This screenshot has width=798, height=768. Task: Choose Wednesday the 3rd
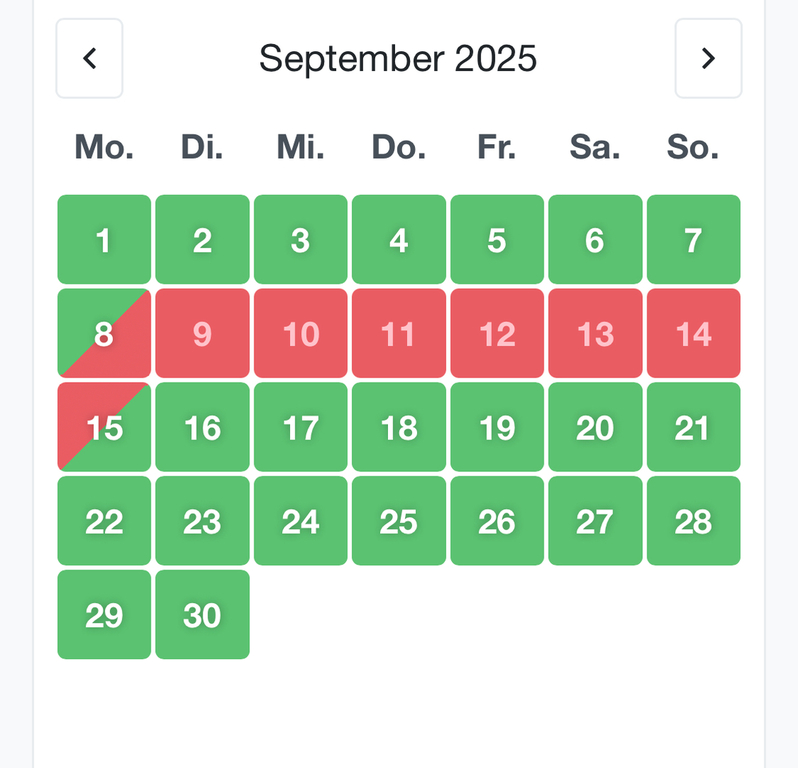[300, 240]
